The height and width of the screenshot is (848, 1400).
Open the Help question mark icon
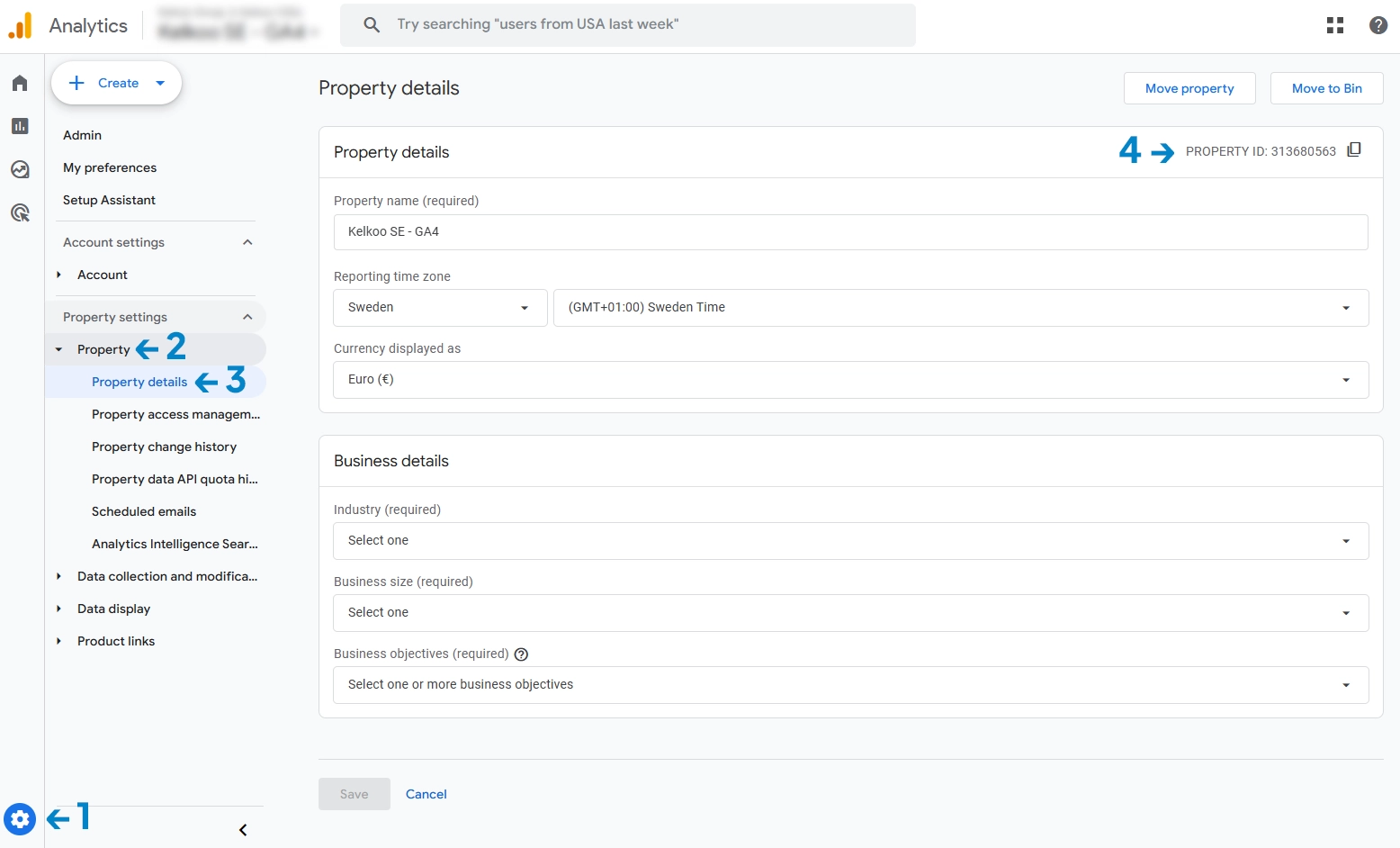point(1378,25)
